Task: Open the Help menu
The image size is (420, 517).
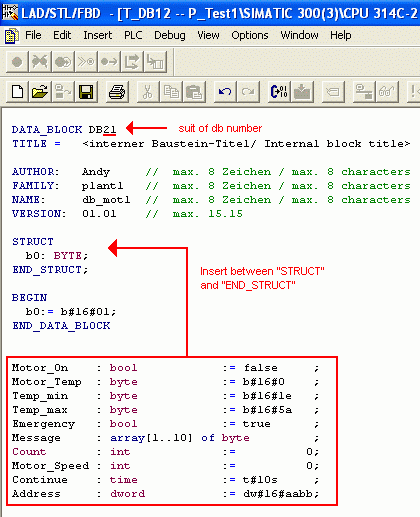Action: (341, 35)
